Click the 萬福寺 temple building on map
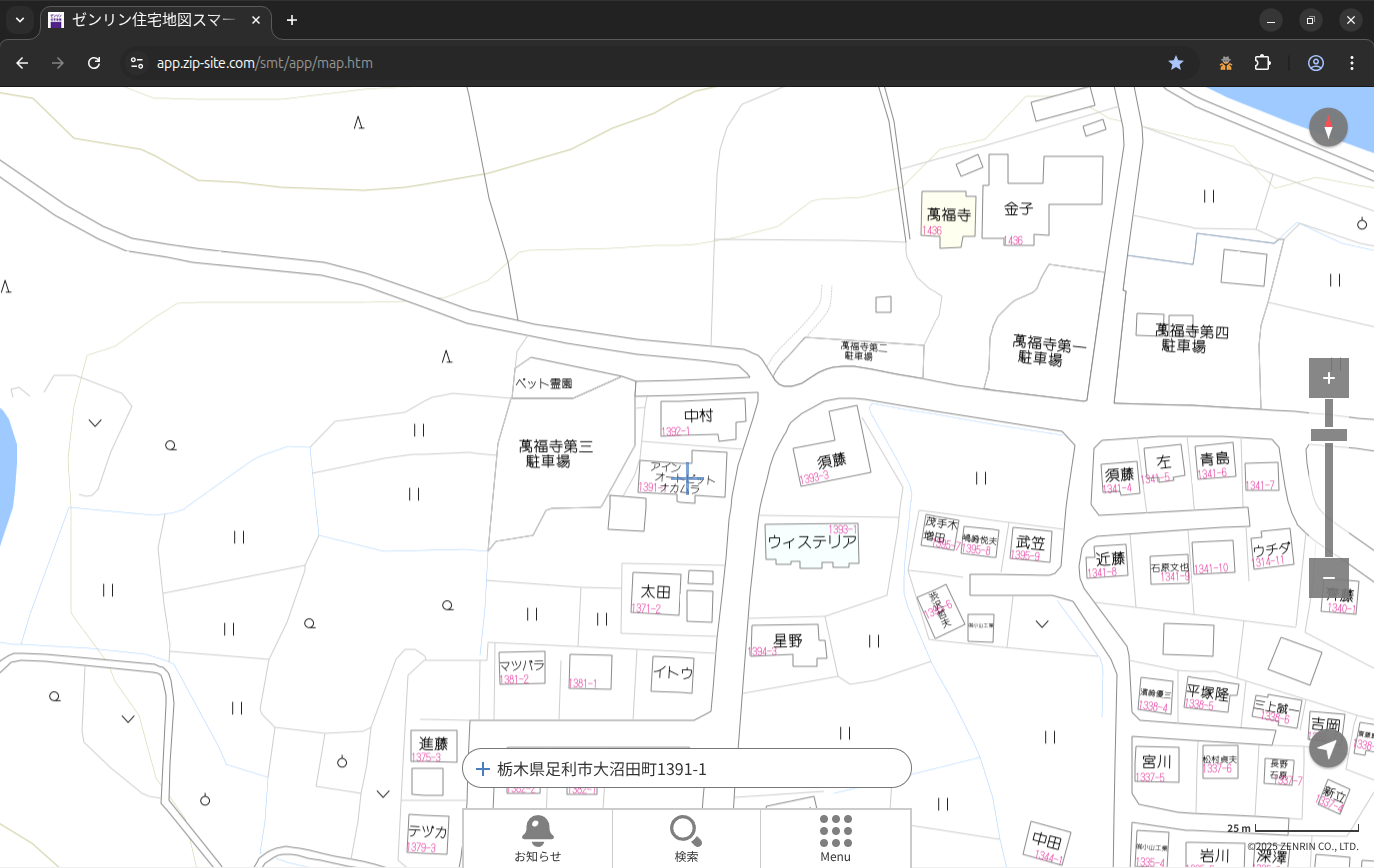 947,214
